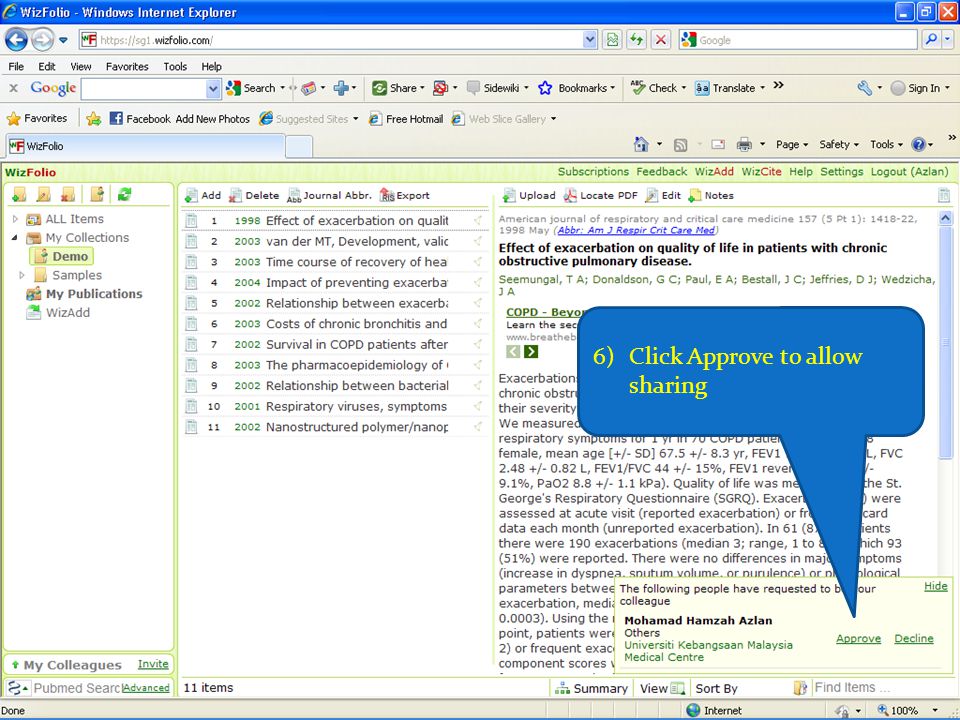Click the Pubmed Search input field
Viewport: 960px width, 720px height.
coord(77,688)
